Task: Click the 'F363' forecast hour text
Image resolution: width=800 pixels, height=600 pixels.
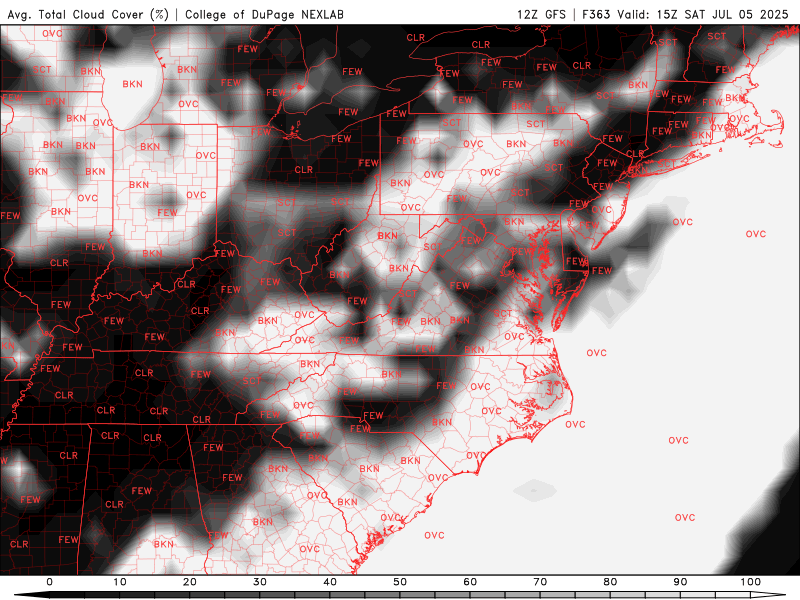Action: (596, 14)
